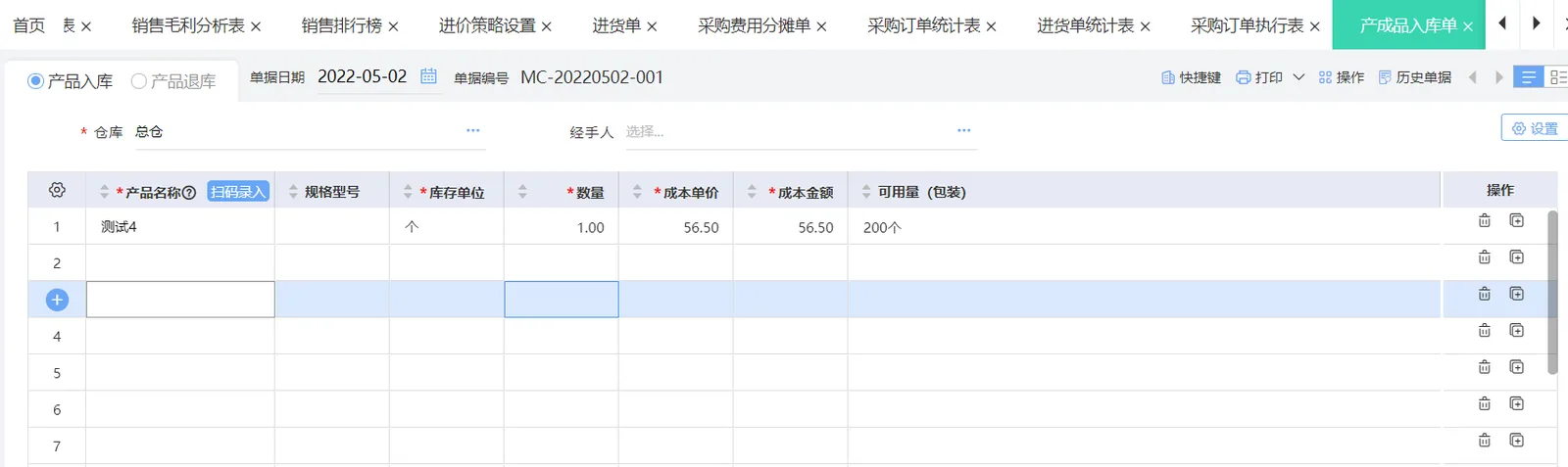Sort by the 数量 column
Image resolution: width=1568 pixels, height=467 pixels.
pos(522,193)
